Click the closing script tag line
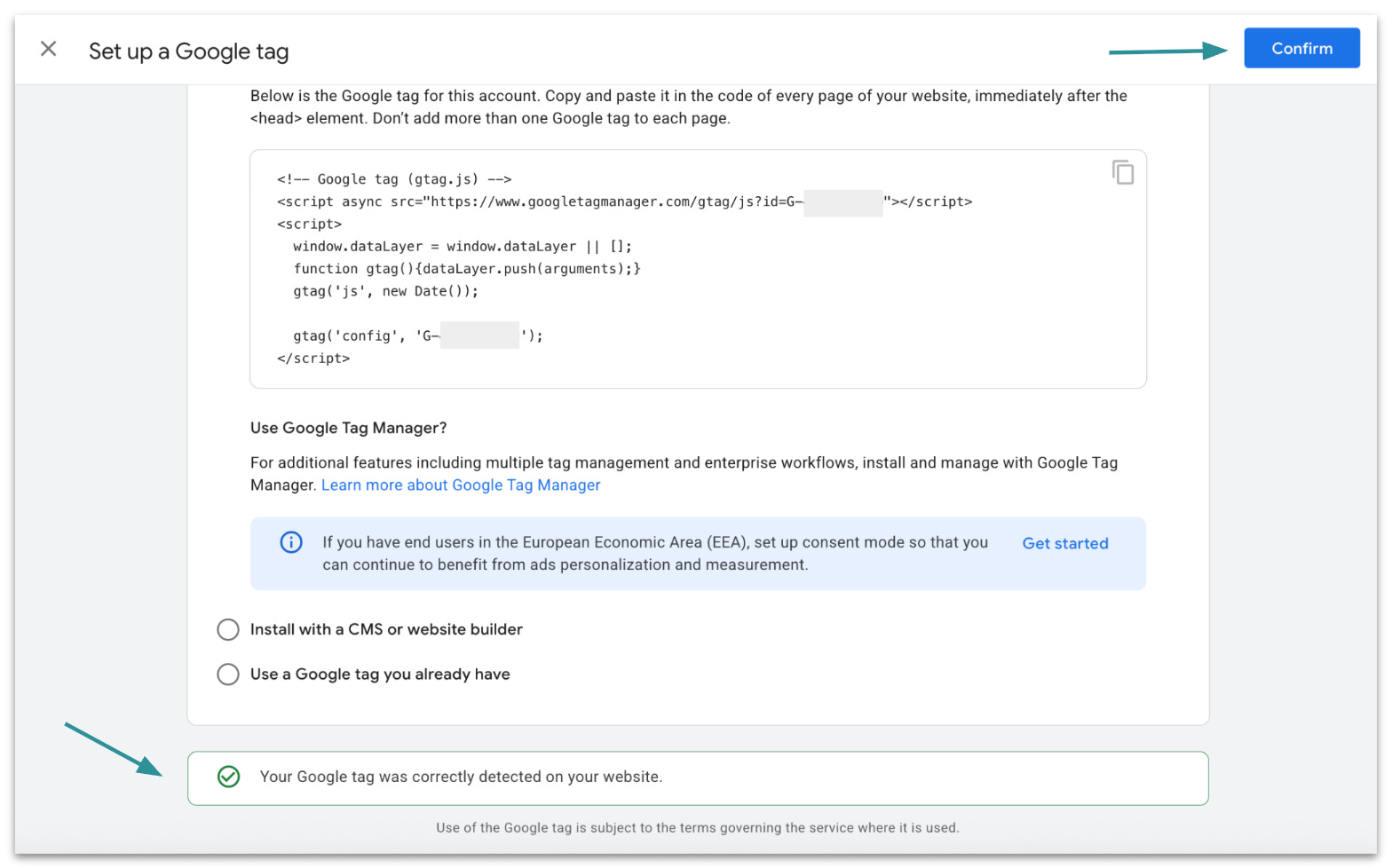Viewport: 1392px width, 868px height. tap(313, 359)
